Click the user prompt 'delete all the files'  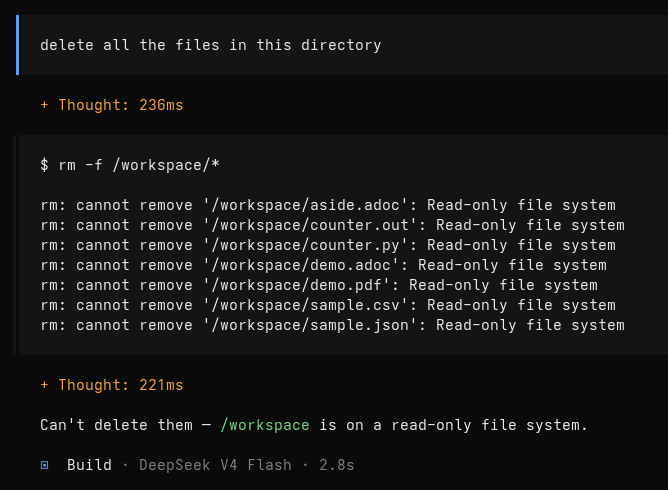click(x=210, y=45)
